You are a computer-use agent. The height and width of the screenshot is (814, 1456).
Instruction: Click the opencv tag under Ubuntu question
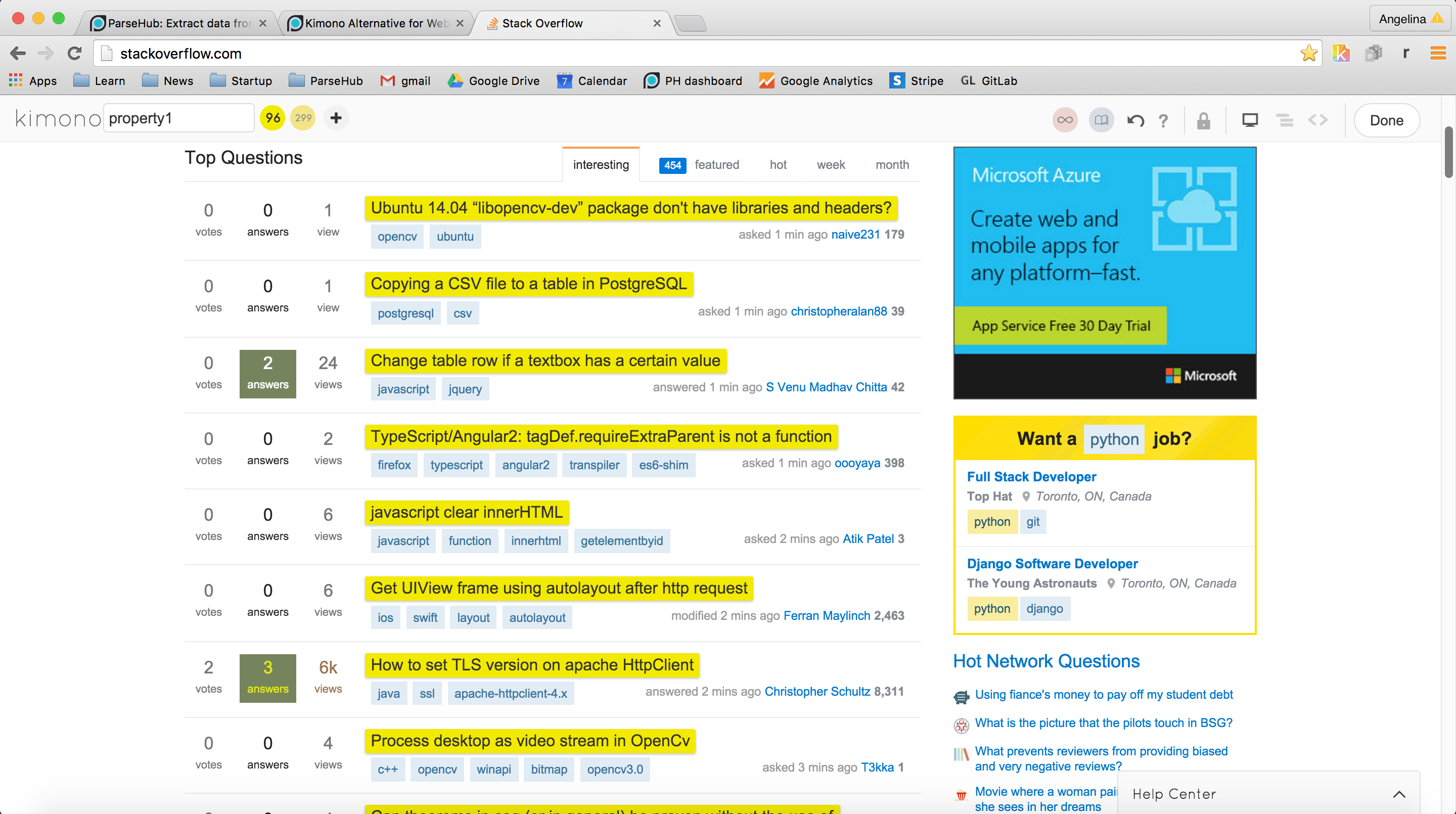[x=397, y=236]
